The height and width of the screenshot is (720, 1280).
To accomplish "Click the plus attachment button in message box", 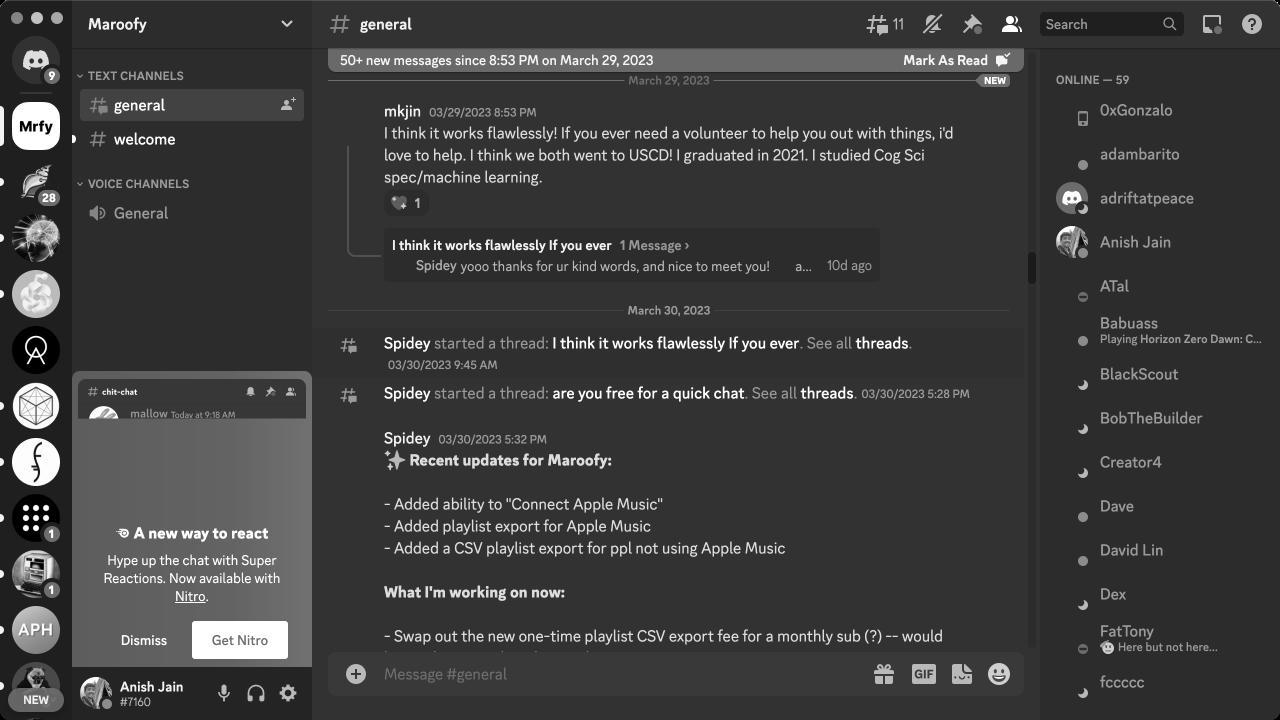I will coord(356,674).
